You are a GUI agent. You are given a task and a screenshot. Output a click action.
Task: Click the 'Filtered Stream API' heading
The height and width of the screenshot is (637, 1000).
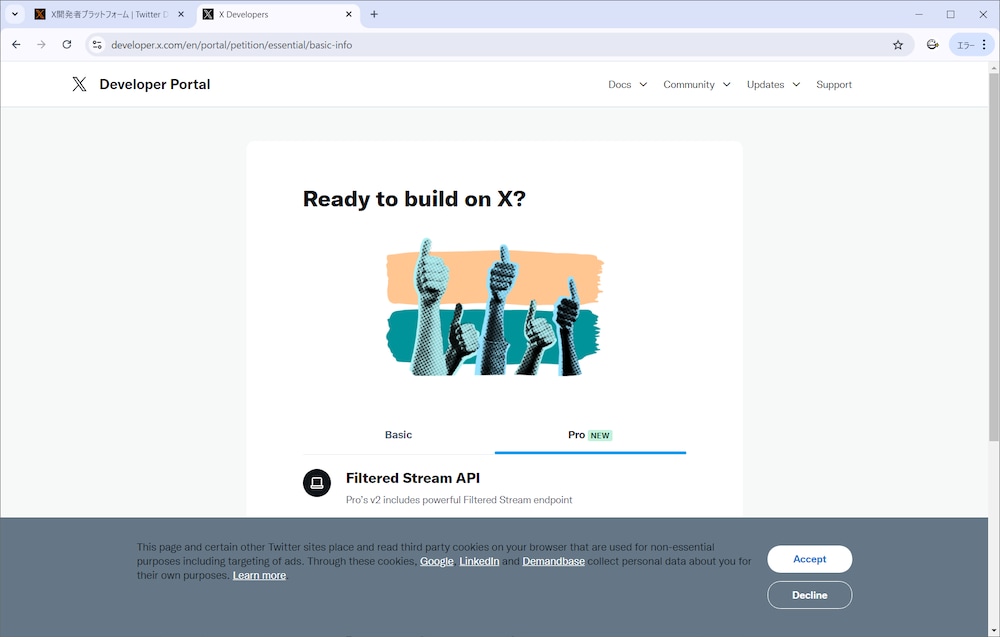[413, 478]
